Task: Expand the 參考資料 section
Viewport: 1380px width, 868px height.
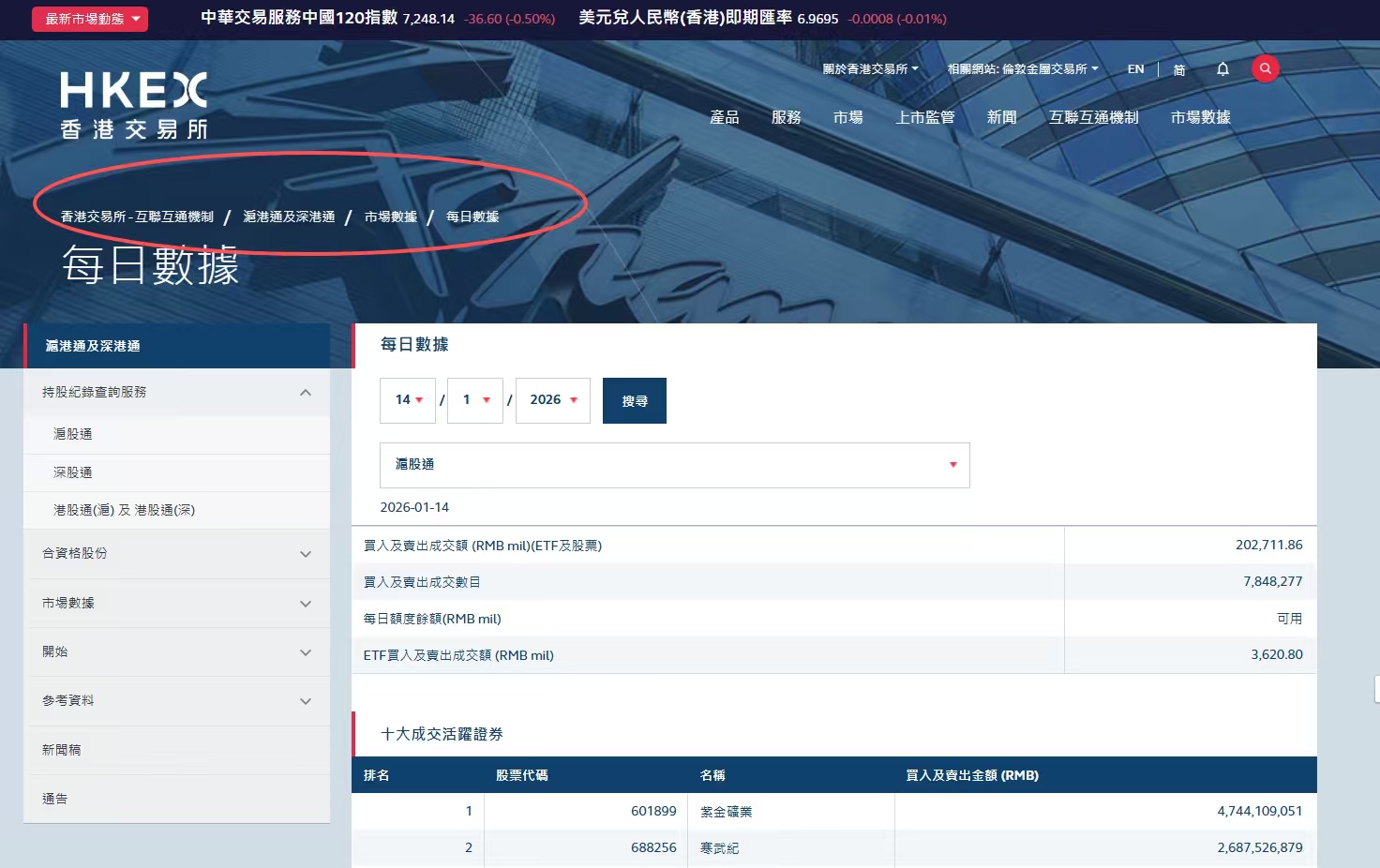Action: pyautogui.click(x=176, y=701)
